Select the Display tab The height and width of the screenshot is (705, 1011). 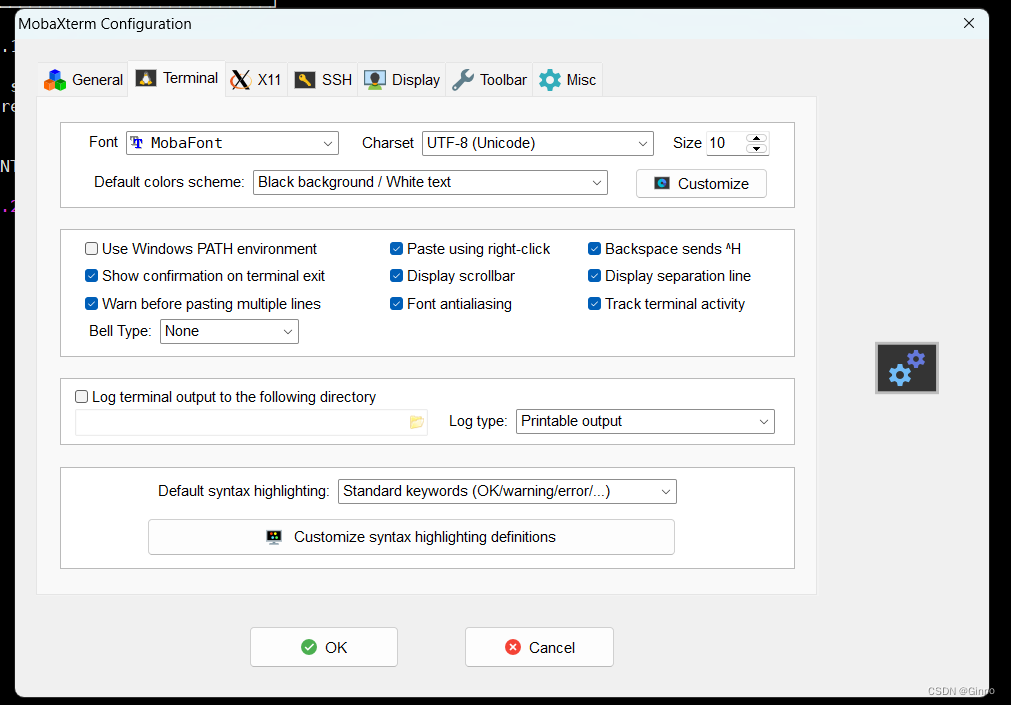[402, 80]
